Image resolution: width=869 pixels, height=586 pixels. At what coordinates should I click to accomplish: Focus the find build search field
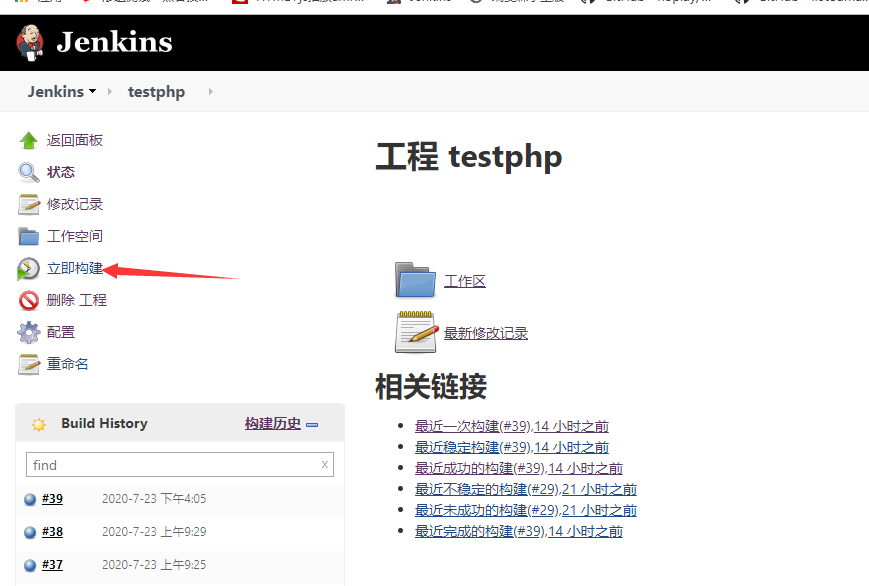180,465
